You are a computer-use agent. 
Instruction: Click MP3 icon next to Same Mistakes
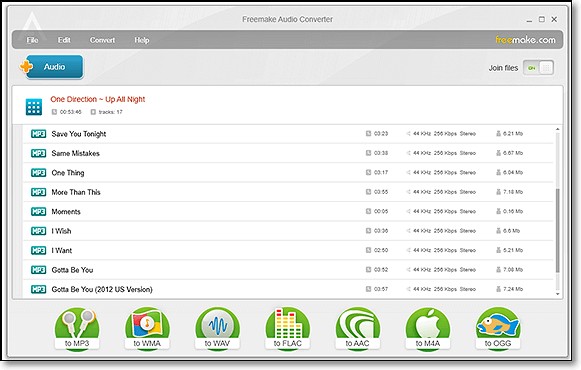pyautogui.click(x=39, y=153)
